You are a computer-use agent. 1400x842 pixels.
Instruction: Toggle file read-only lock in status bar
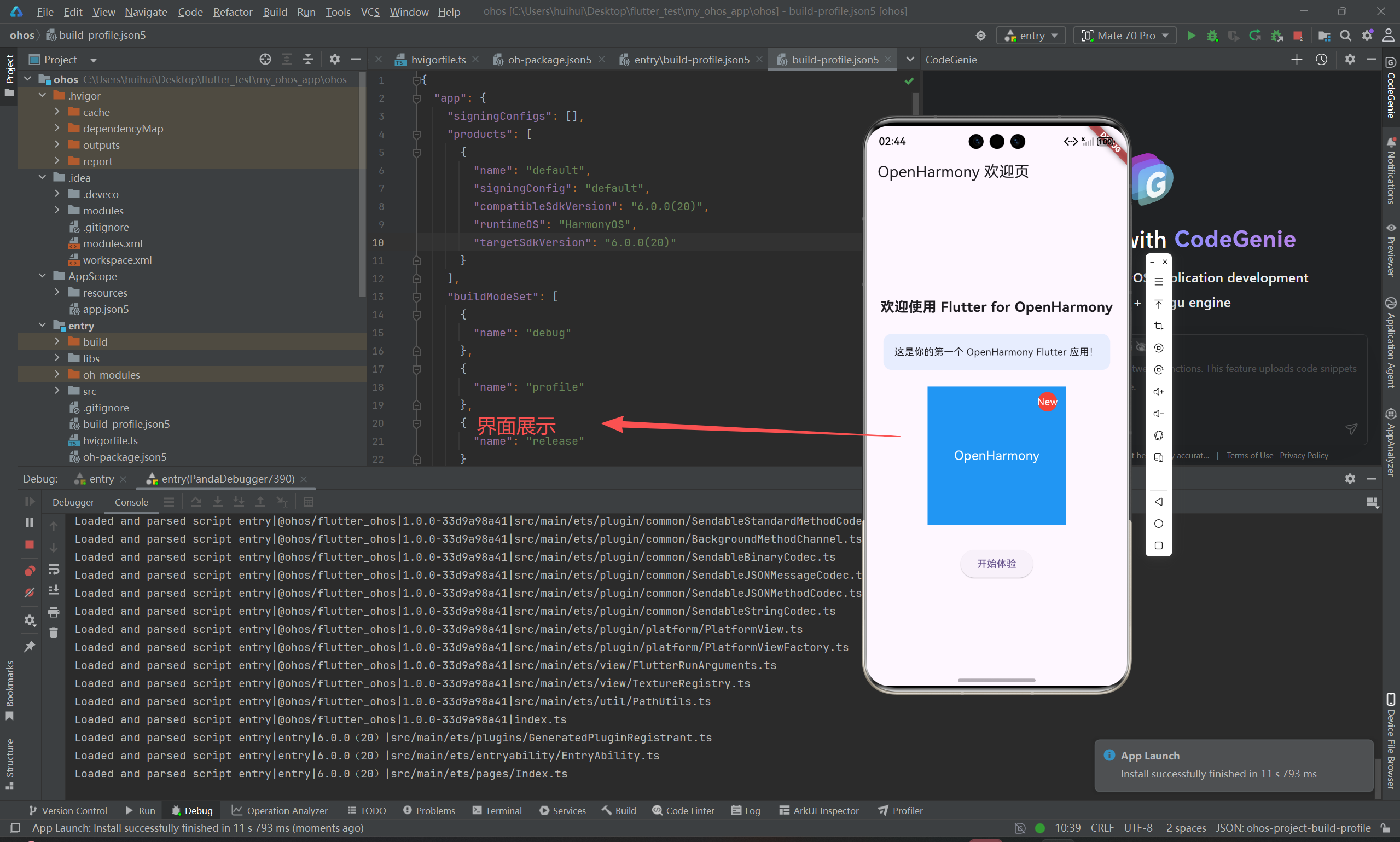pos(1385,828)
